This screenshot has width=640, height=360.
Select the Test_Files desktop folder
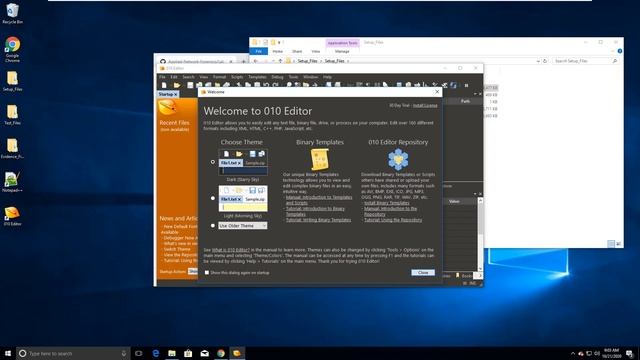click(x=12, y=114)
